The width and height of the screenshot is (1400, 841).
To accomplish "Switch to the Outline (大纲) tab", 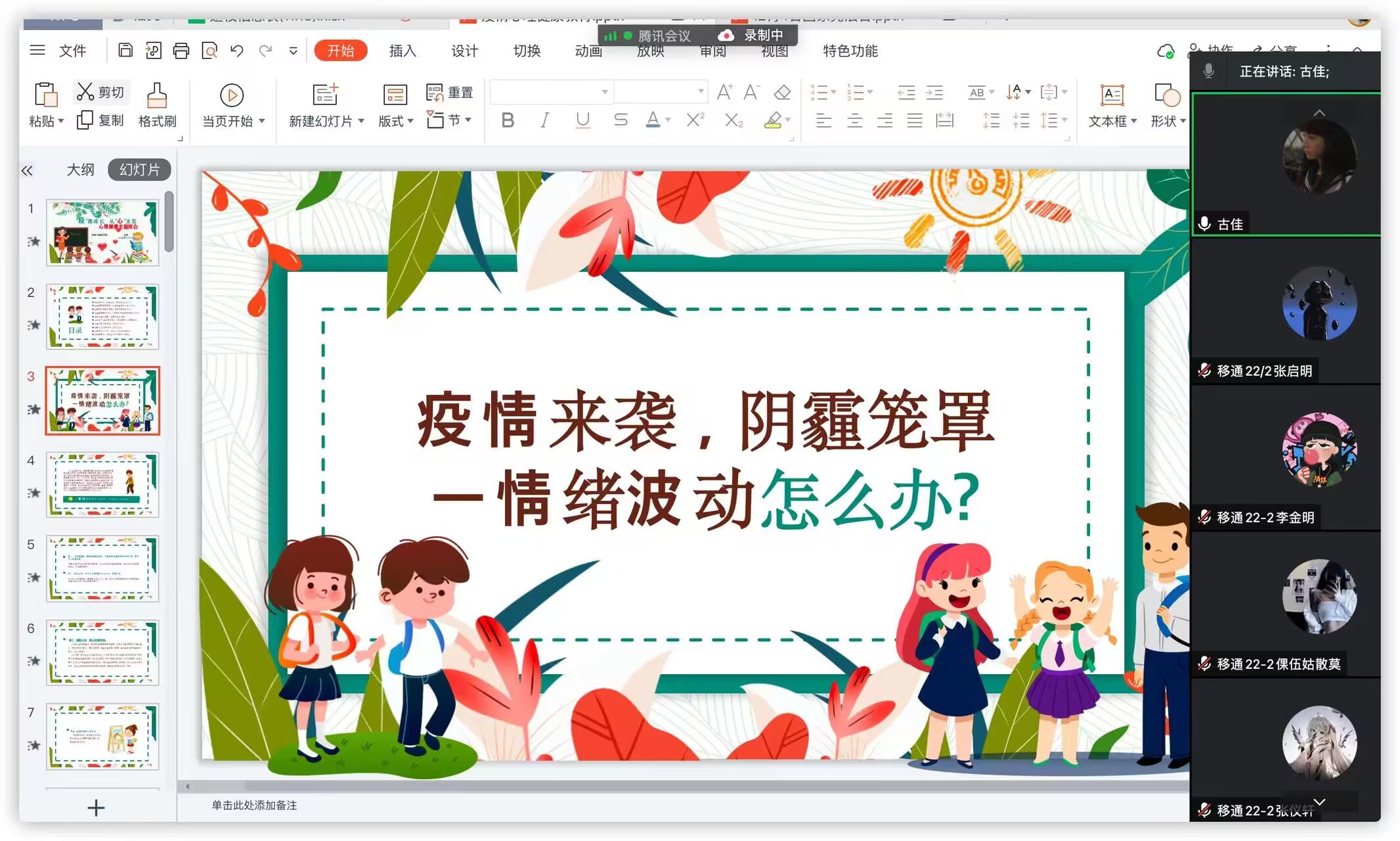I will (80, 170).
